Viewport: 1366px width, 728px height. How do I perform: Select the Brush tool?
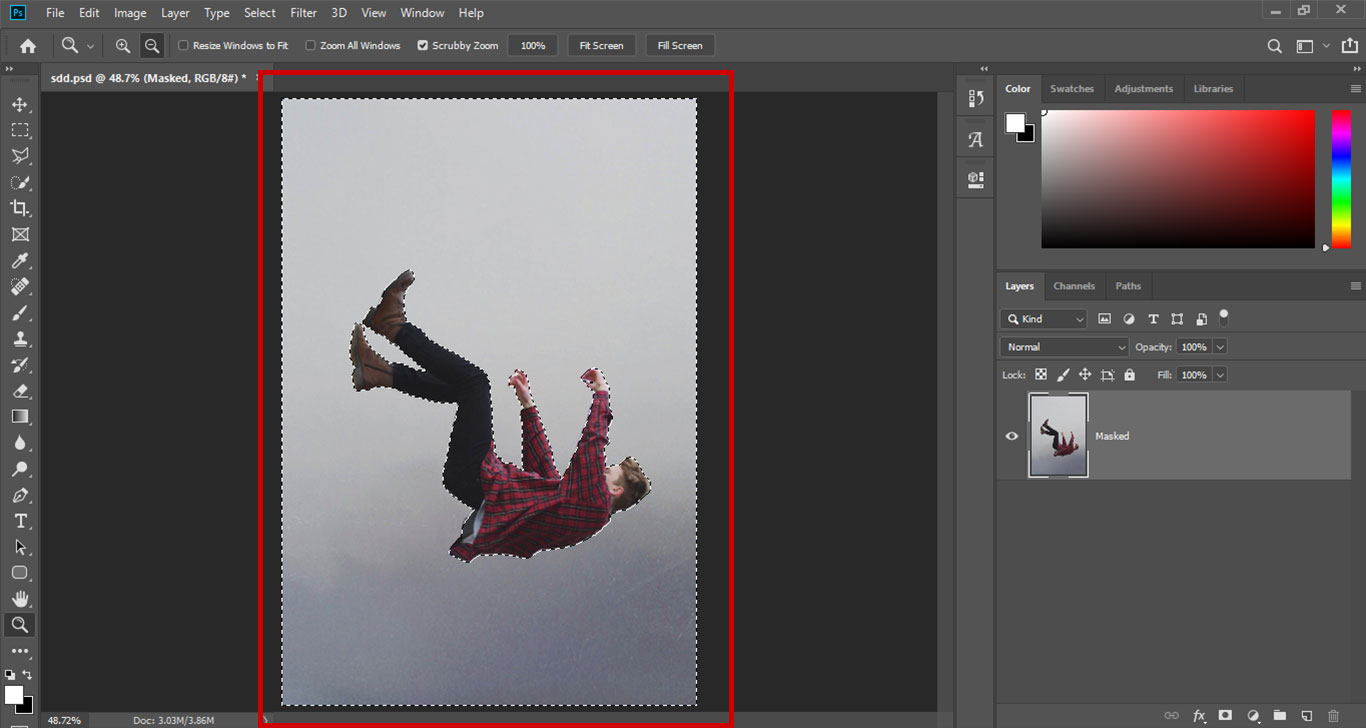coord(20,312)
